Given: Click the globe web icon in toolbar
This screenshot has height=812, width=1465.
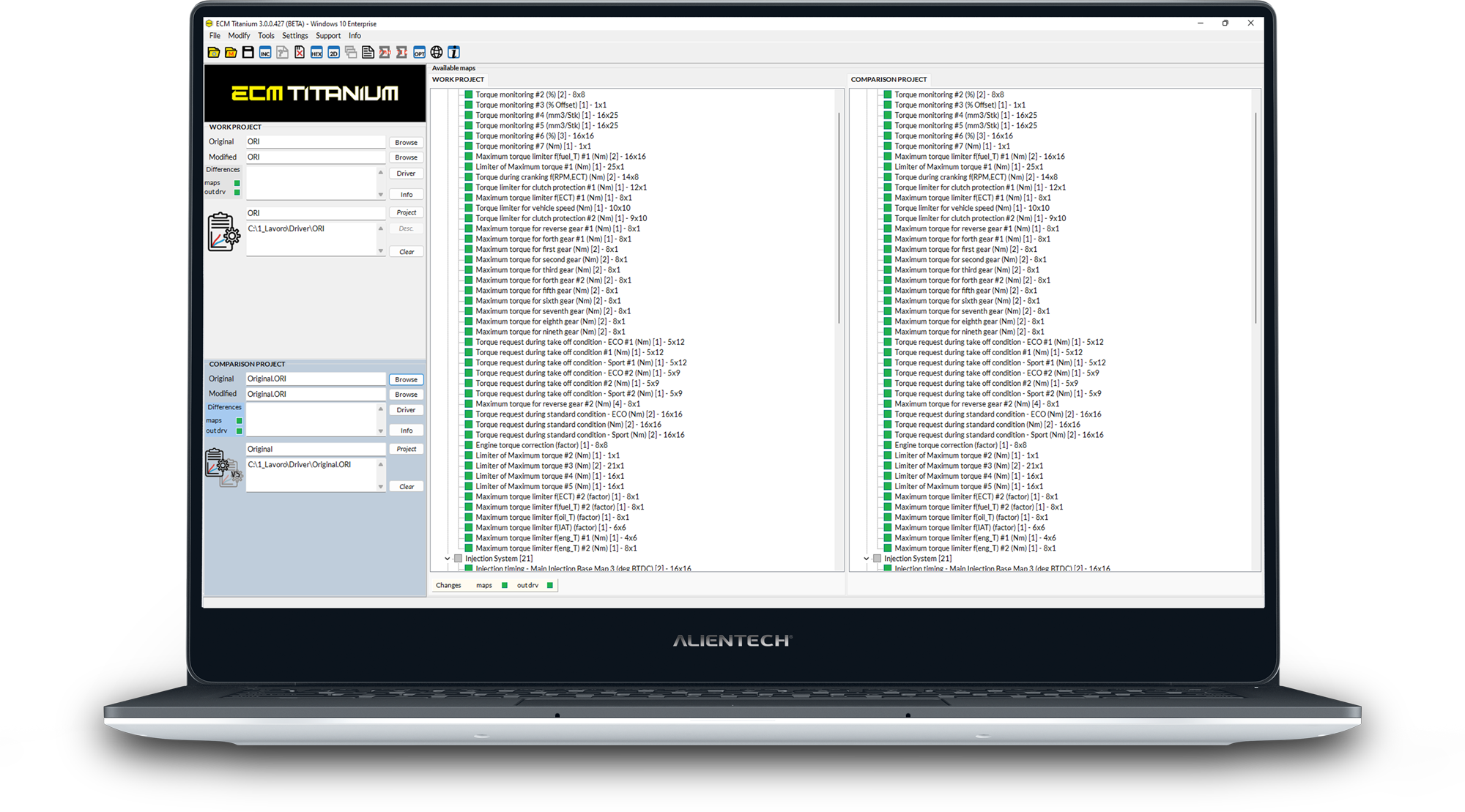Looking at the screenshot, I should (437, 52).
